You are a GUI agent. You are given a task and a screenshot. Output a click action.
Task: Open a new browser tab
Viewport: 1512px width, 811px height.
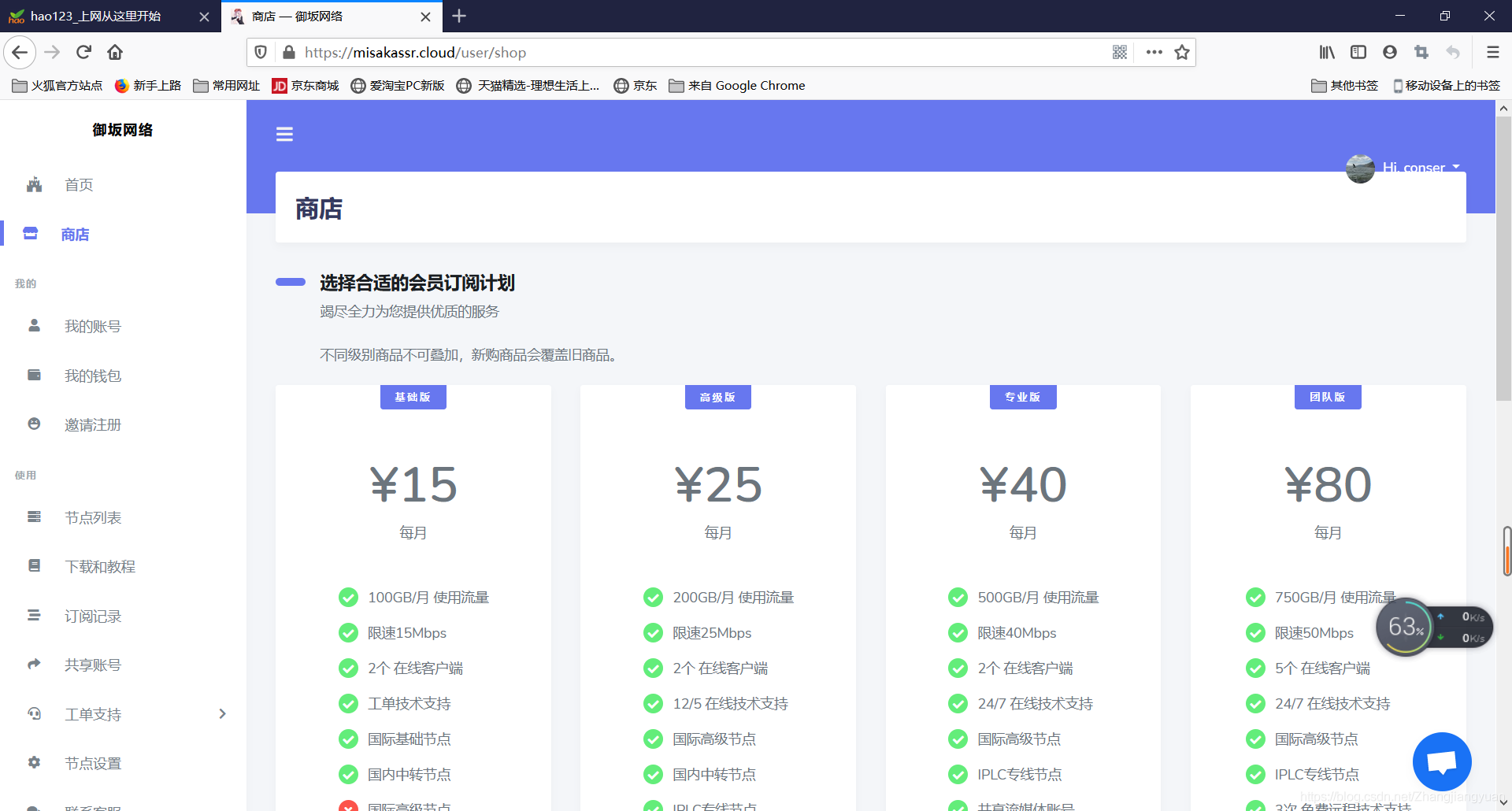click(x=459, y=16)
